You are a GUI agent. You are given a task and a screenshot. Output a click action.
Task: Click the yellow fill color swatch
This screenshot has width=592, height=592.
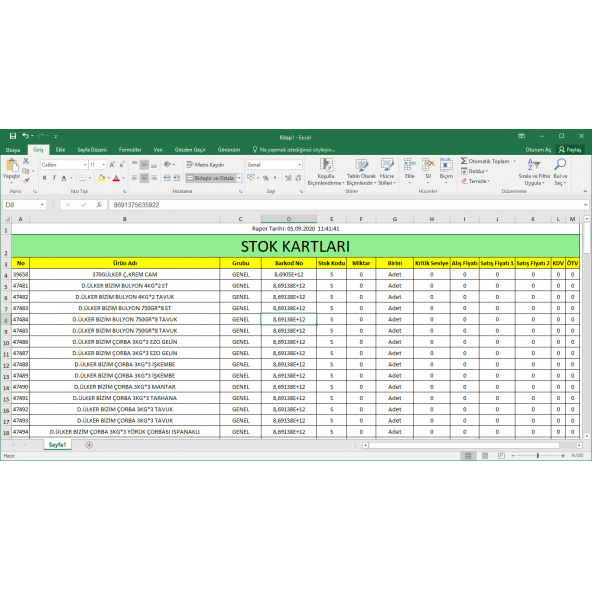tap(102, 178)
